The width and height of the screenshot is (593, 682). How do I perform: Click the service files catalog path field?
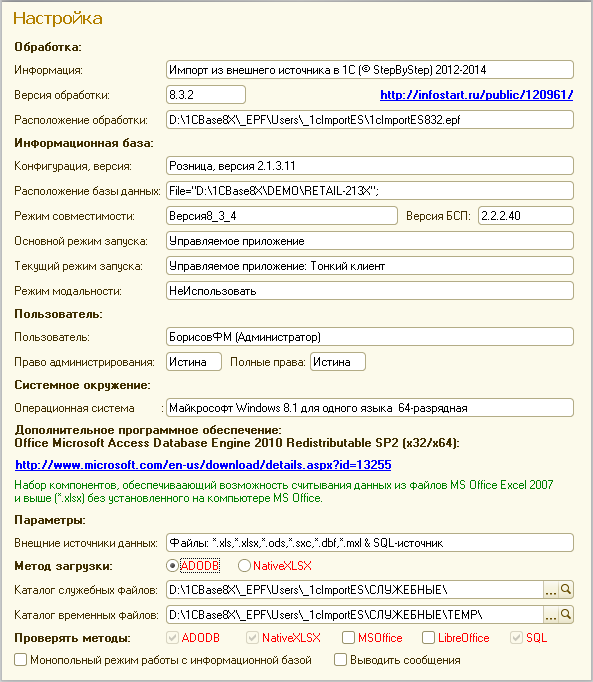point(355,590)
